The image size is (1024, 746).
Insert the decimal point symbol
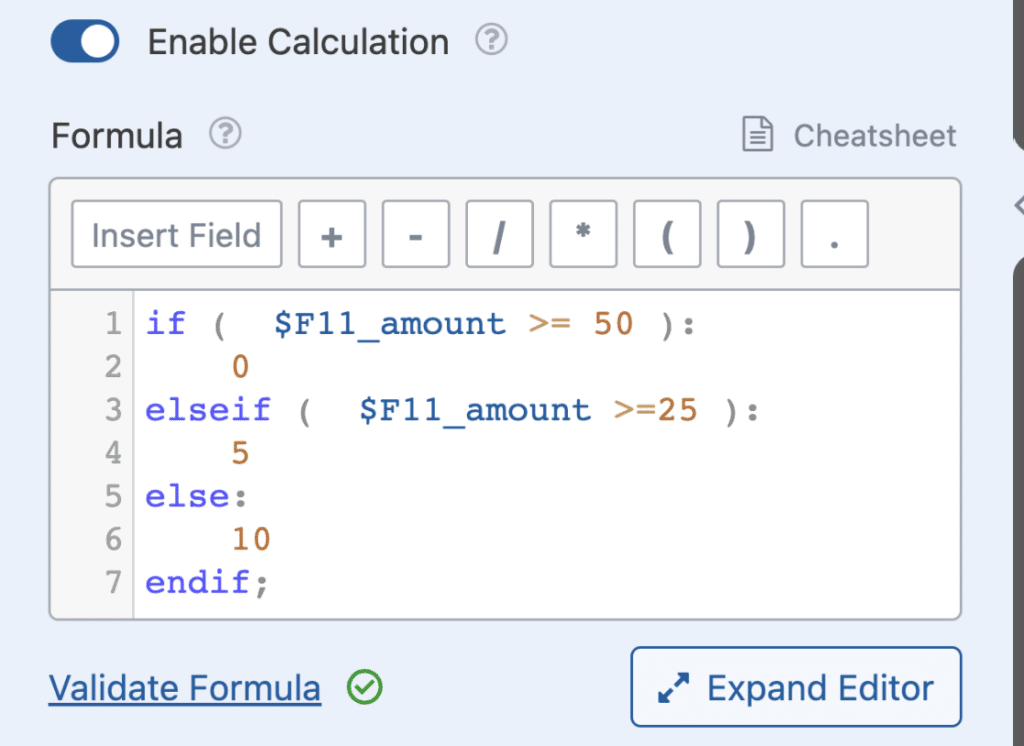coord(835,236)
